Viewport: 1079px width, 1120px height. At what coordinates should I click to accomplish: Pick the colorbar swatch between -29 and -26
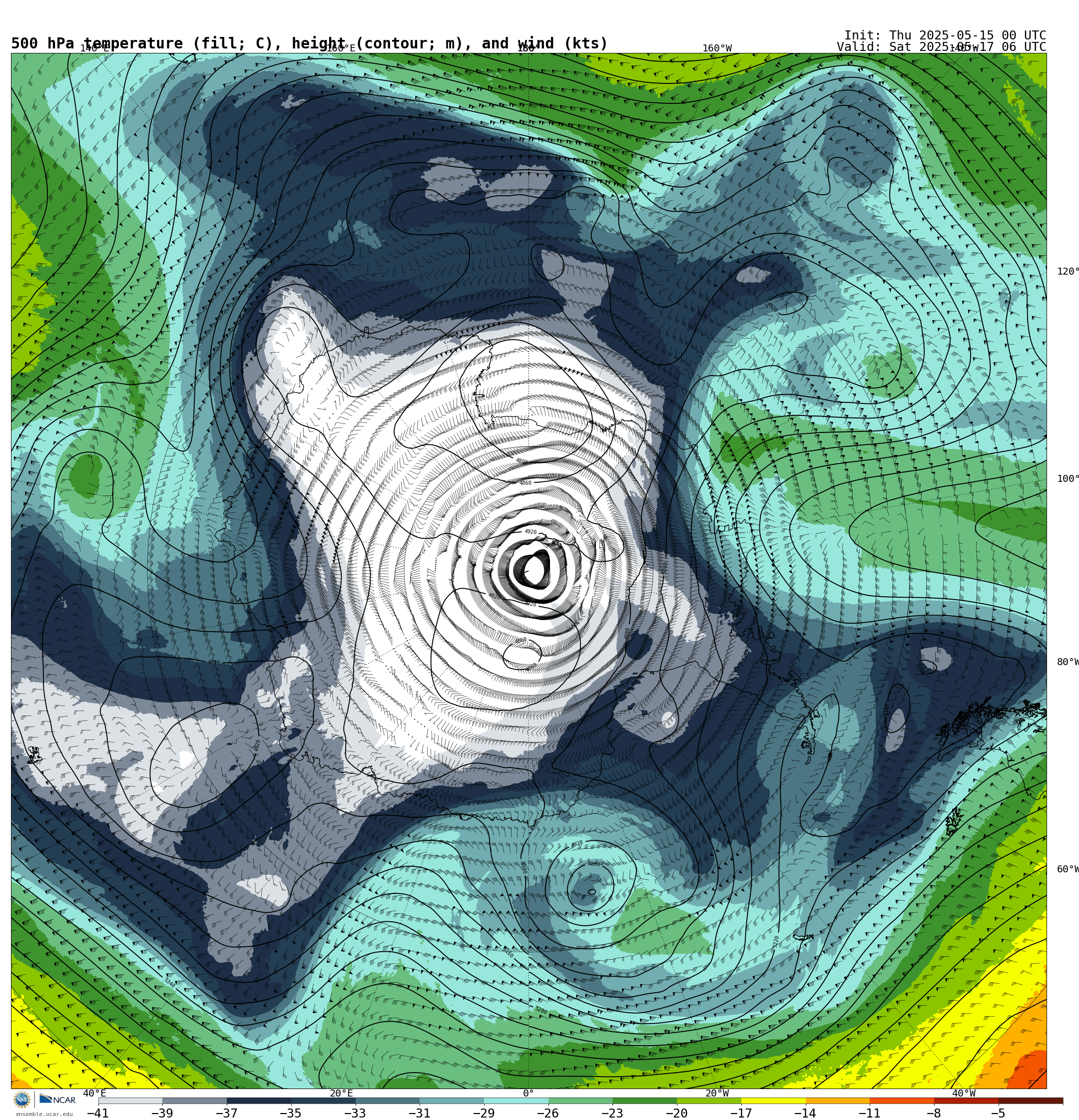click(x=517, y=1101)
